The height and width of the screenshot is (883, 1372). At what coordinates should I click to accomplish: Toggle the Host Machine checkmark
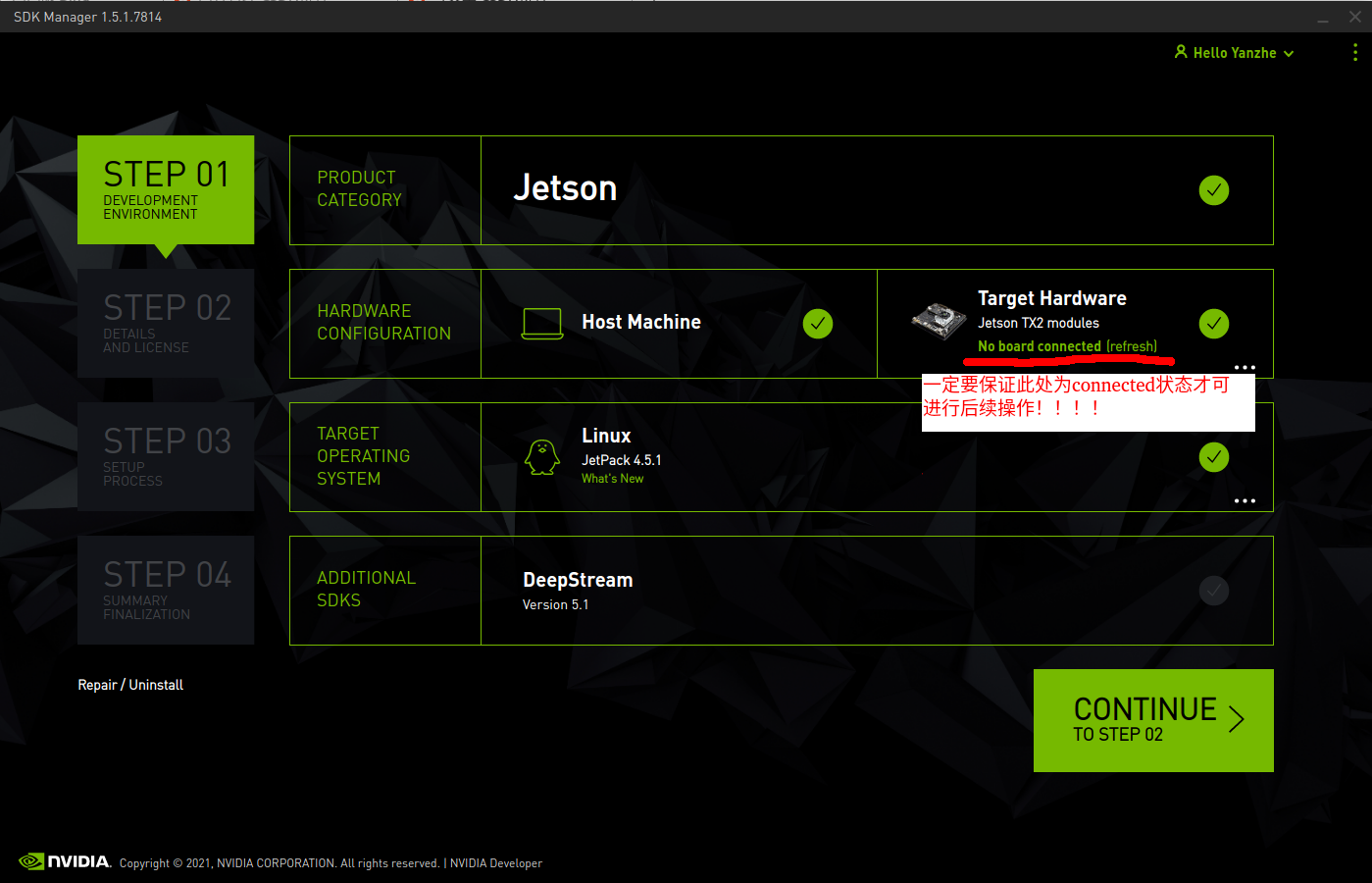817,324
